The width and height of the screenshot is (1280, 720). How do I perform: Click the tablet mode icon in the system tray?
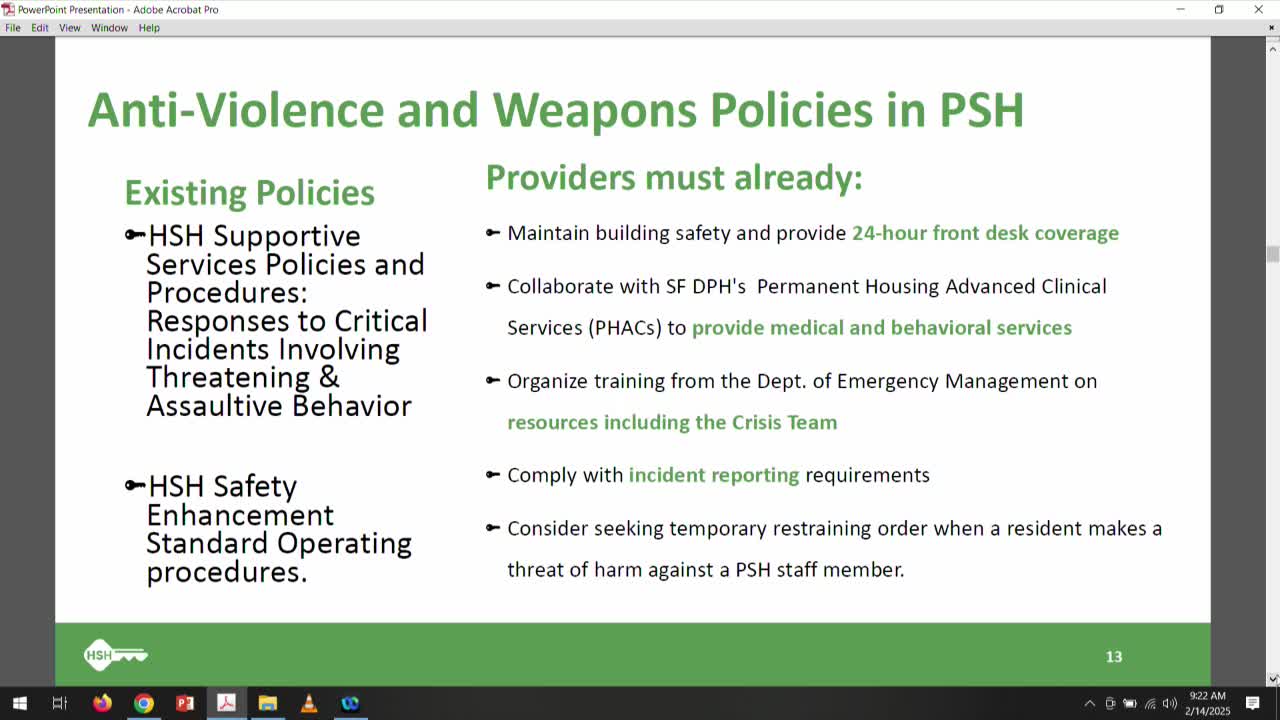[1111, 704]
